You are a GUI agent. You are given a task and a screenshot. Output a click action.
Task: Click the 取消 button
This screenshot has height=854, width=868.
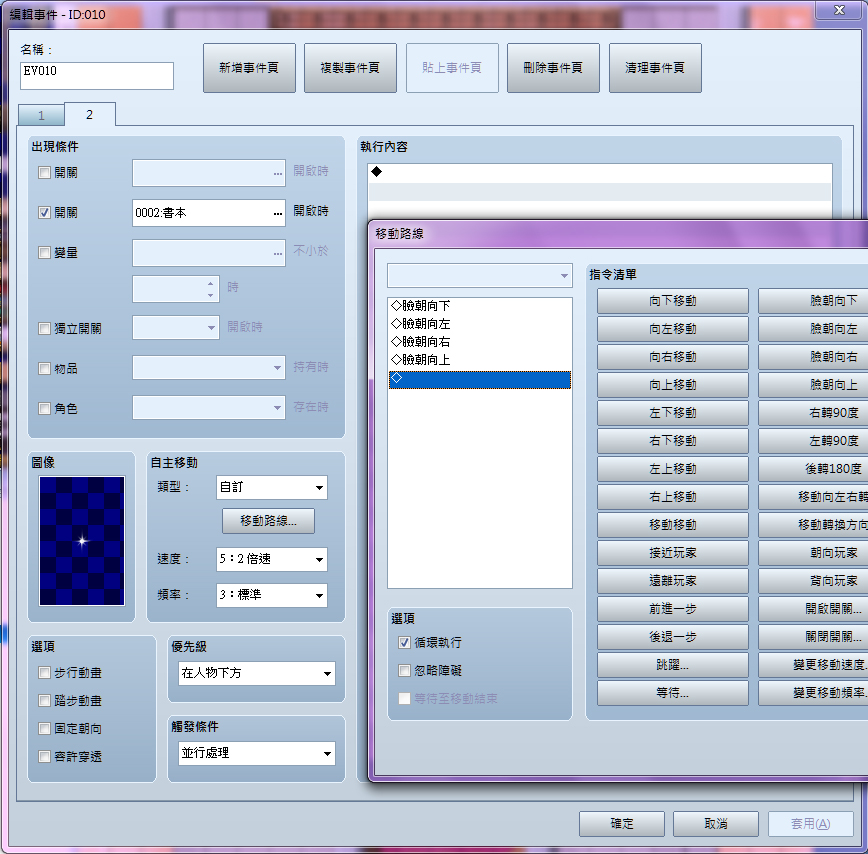[x=716, y=824]
